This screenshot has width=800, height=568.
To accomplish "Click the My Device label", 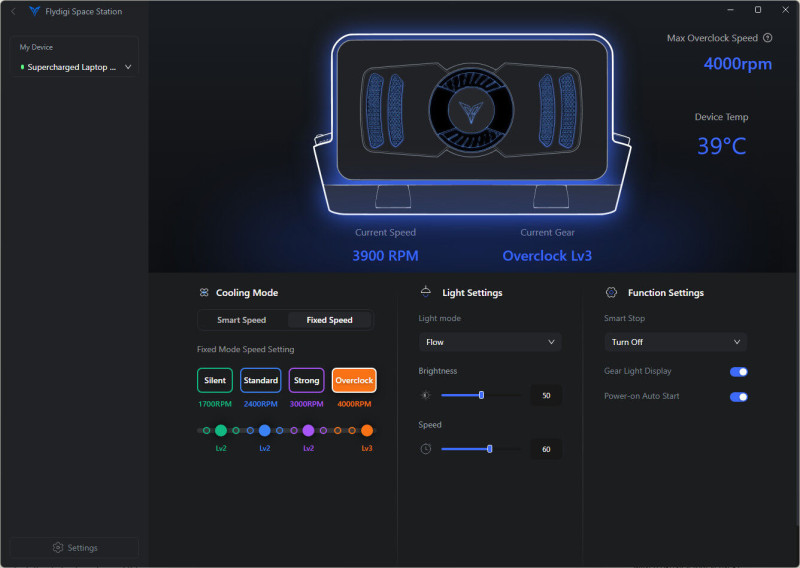I will 36,47.
